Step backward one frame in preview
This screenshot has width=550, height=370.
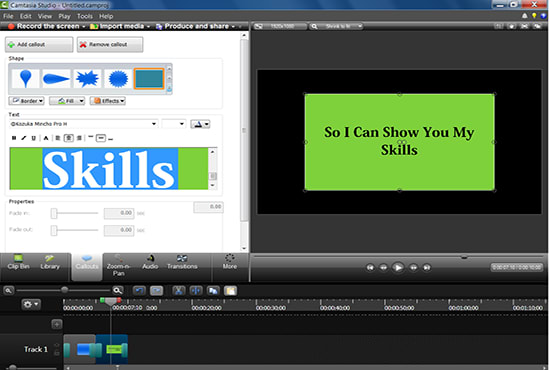pyautogui.click(x=384, y=268)
